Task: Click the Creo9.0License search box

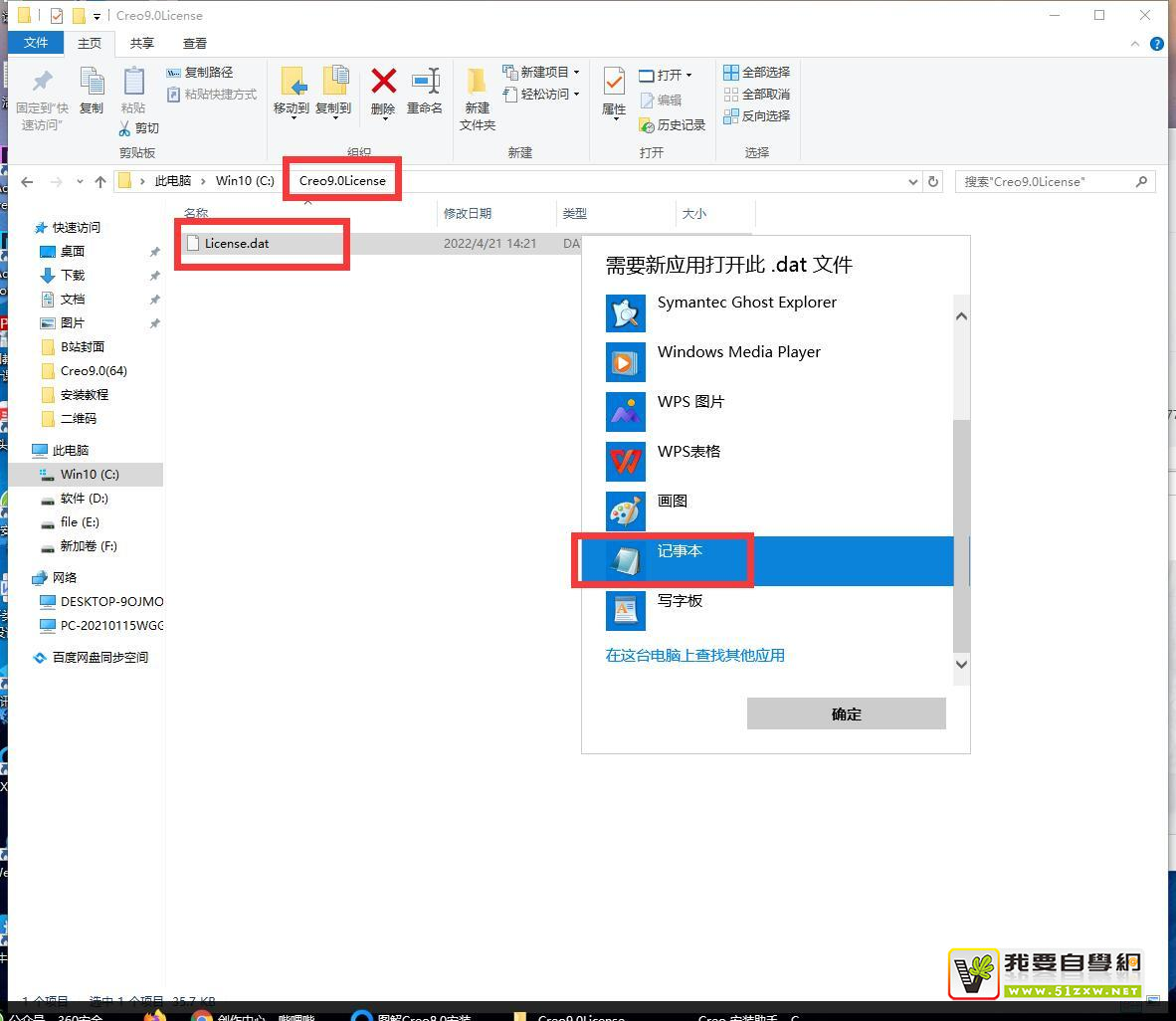Action: point(1045,181)
